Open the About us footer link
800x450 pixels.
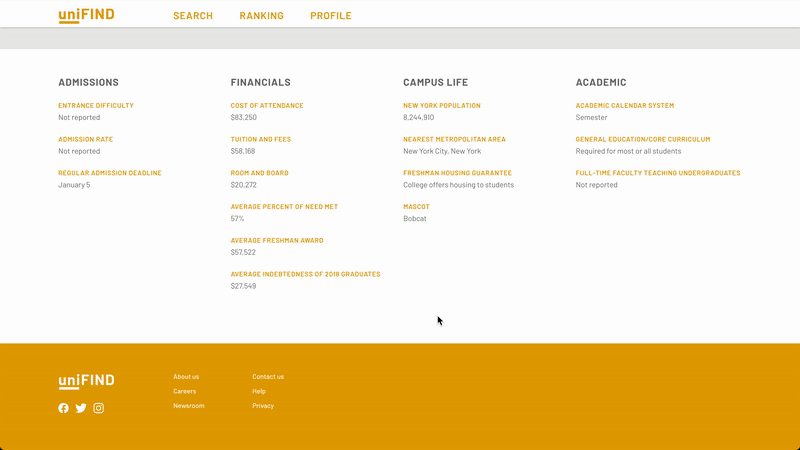coord(186,377)
